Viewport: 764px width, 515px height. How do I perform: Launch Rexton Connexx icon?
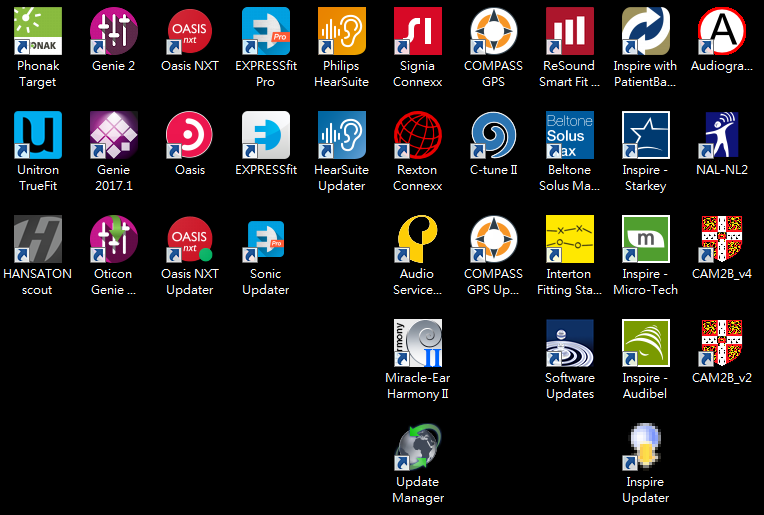click(x=418, y=135)
